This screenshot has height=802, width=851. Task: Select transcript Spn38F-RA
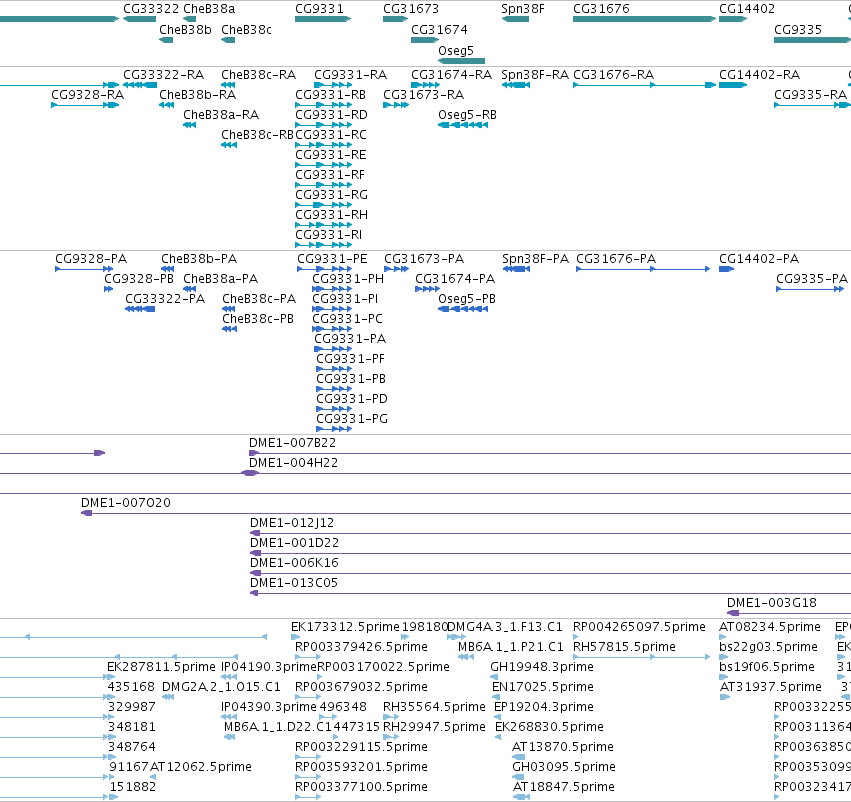pos(535,74)
